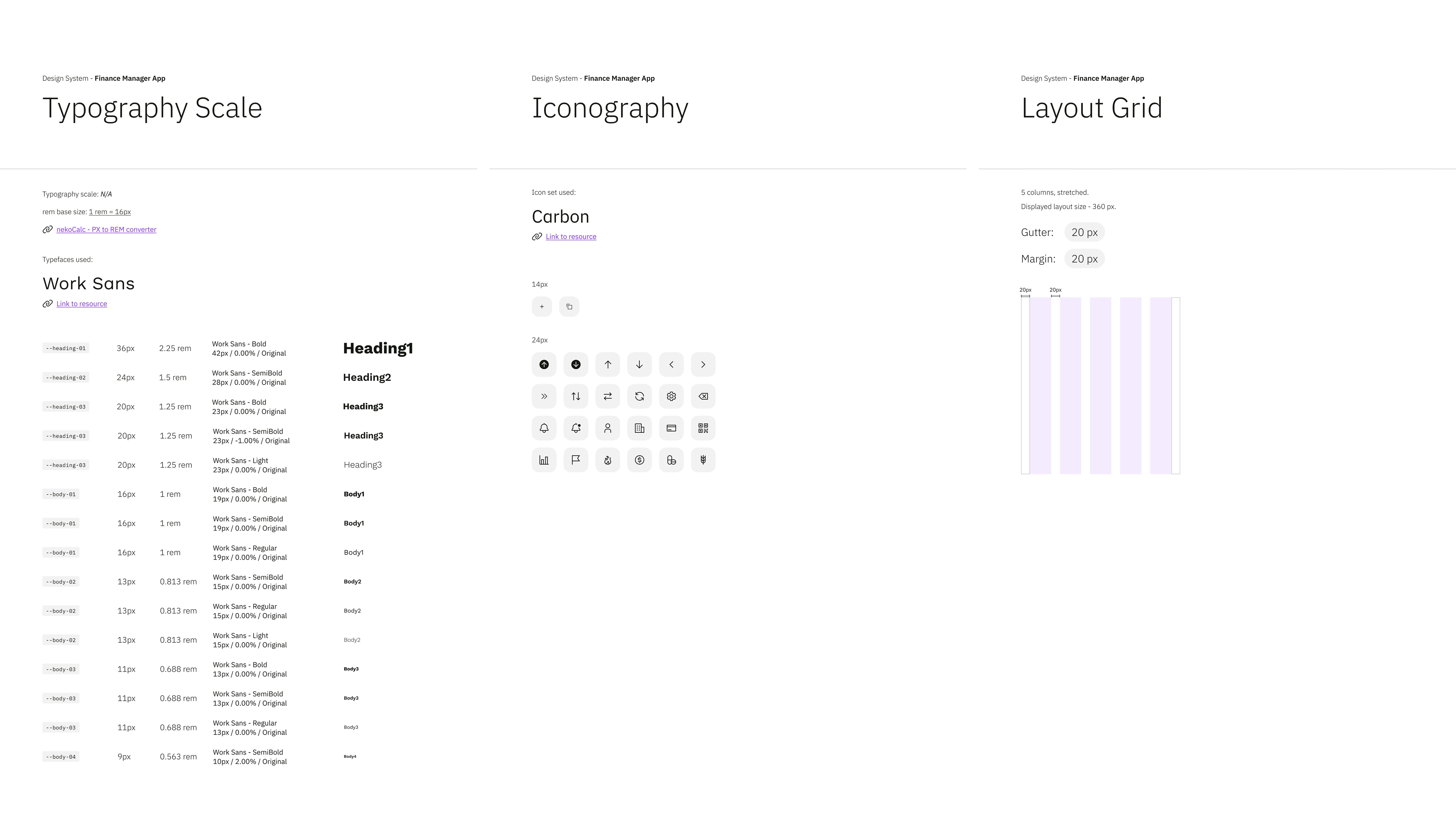Click chain icon beside nekoCalc link
1456x819 pixels.
[48, 230]
